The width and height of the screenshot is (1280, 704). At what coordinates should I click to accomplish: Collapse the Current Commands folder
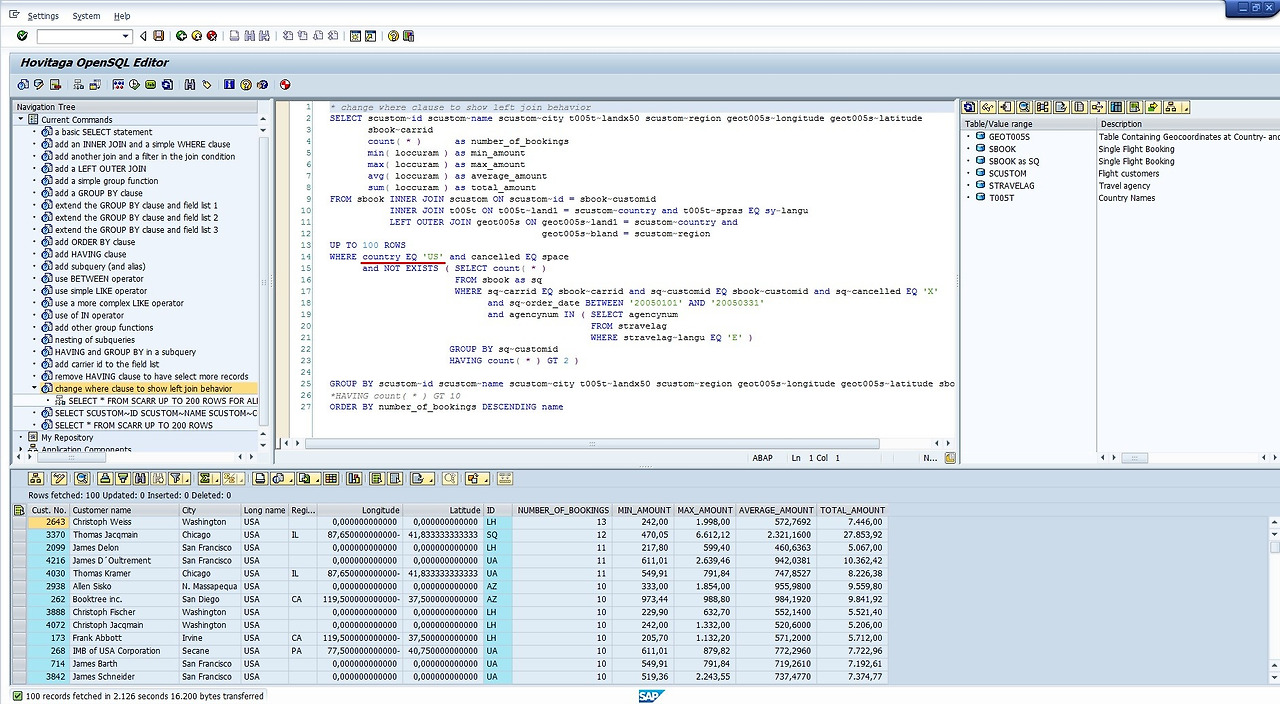[21, 120]
